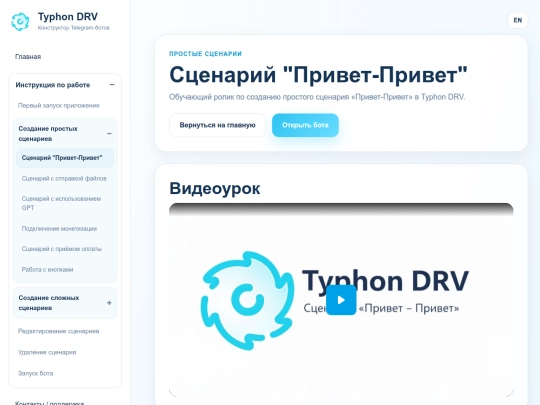This screenshot has width=540, height=405.
Task: Open Редактирование сценариев page
Action: (59, 331)
